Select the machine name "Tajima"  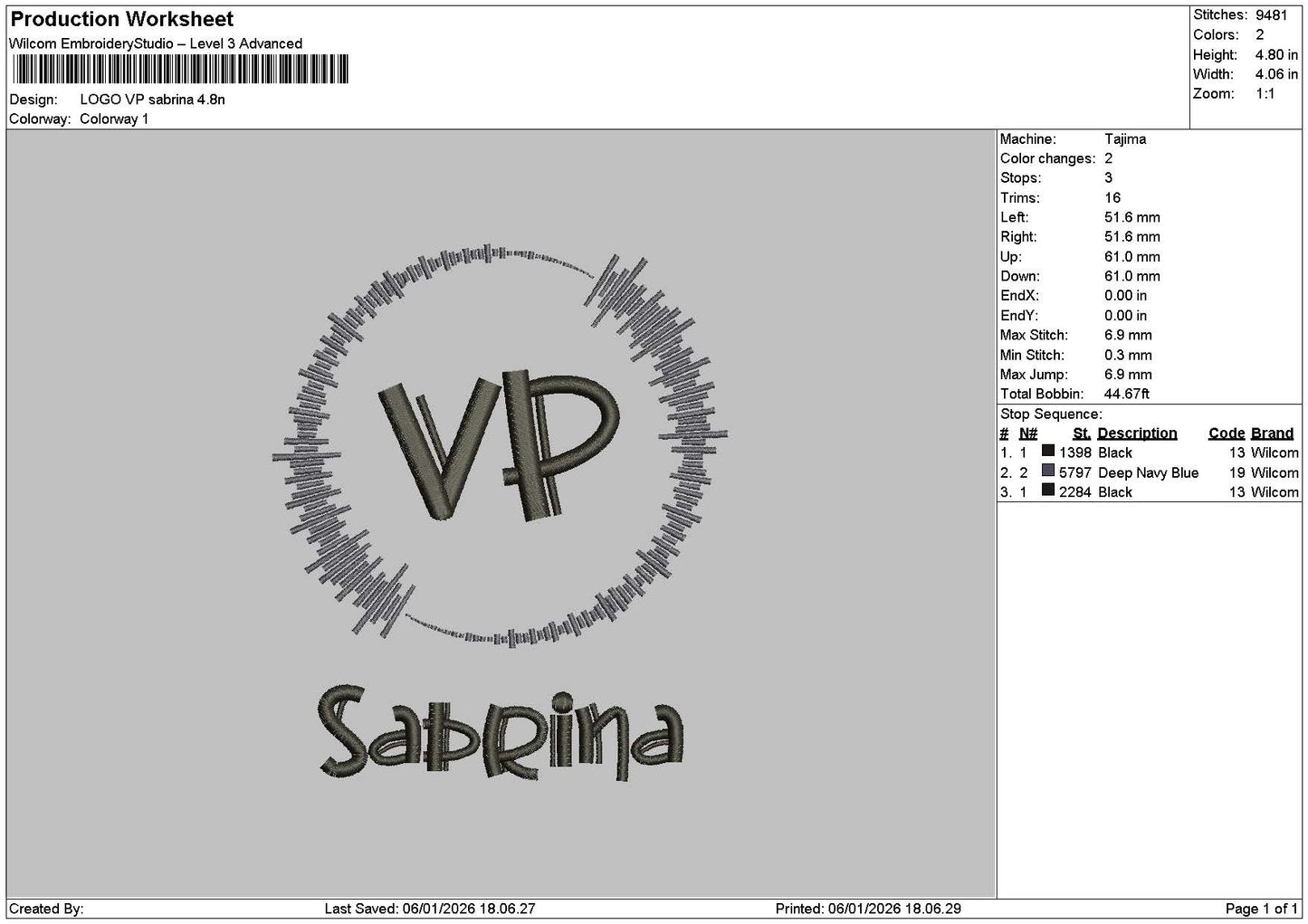point(1125,139)
